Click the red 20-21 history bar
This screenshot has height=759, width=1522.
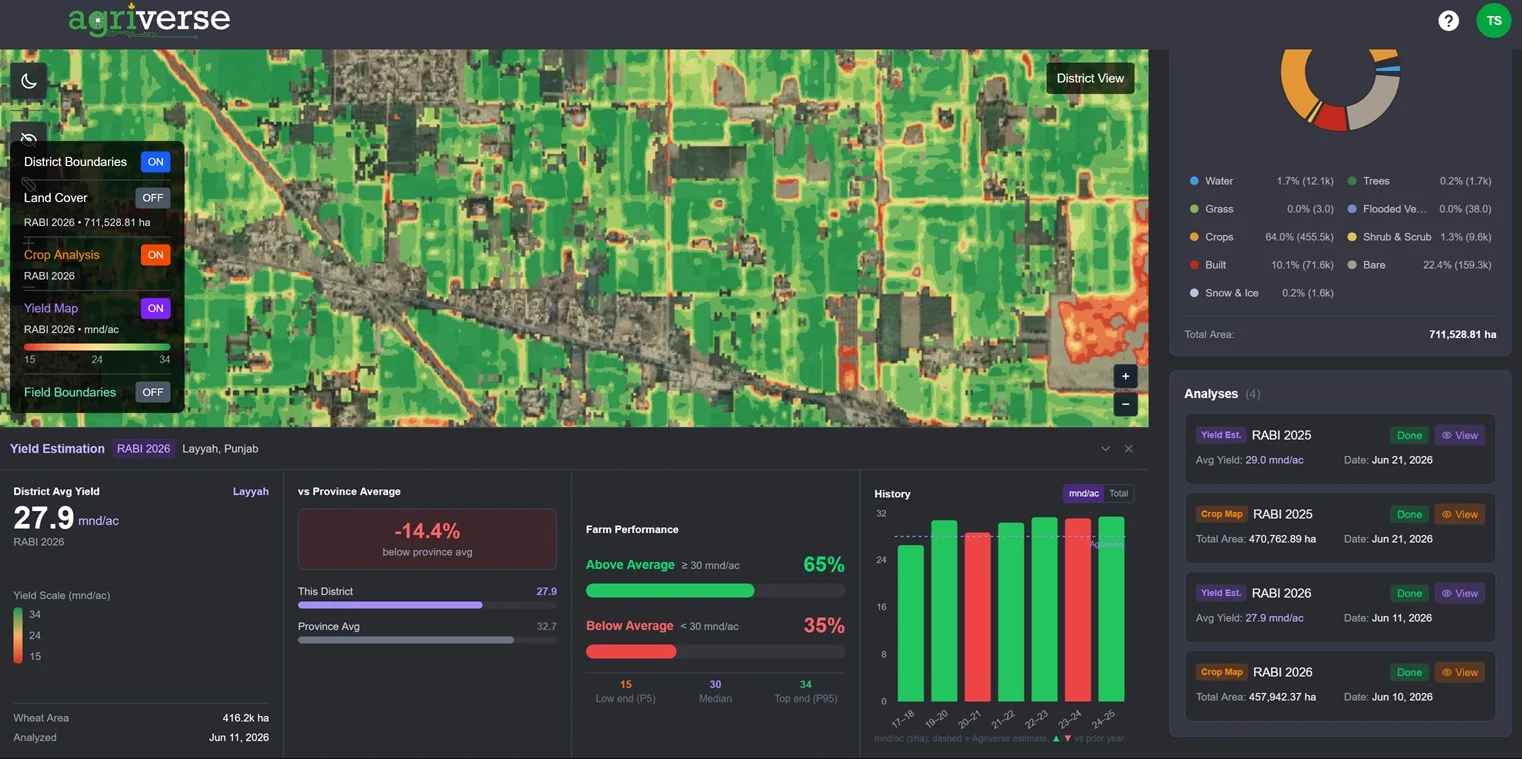coord(977,617)
